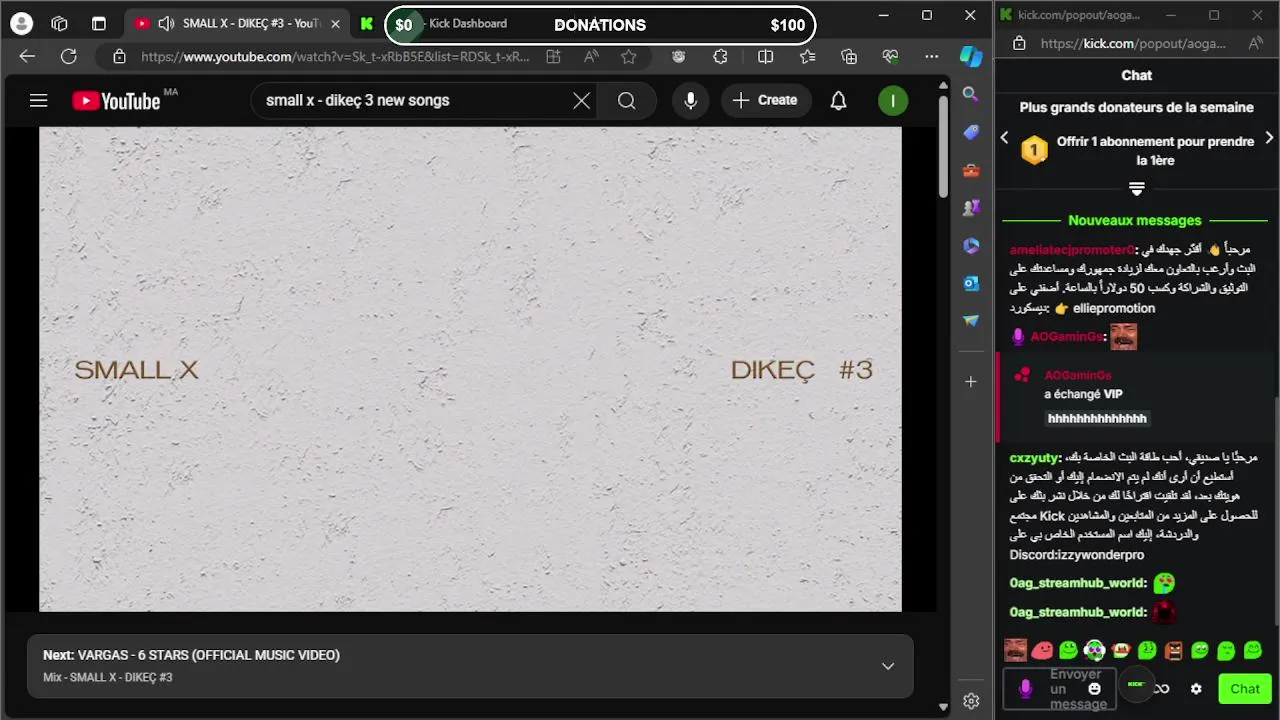Open the Edge collections icon
This screenshot has height=720, width=1280.
click(x=849, y=57)
